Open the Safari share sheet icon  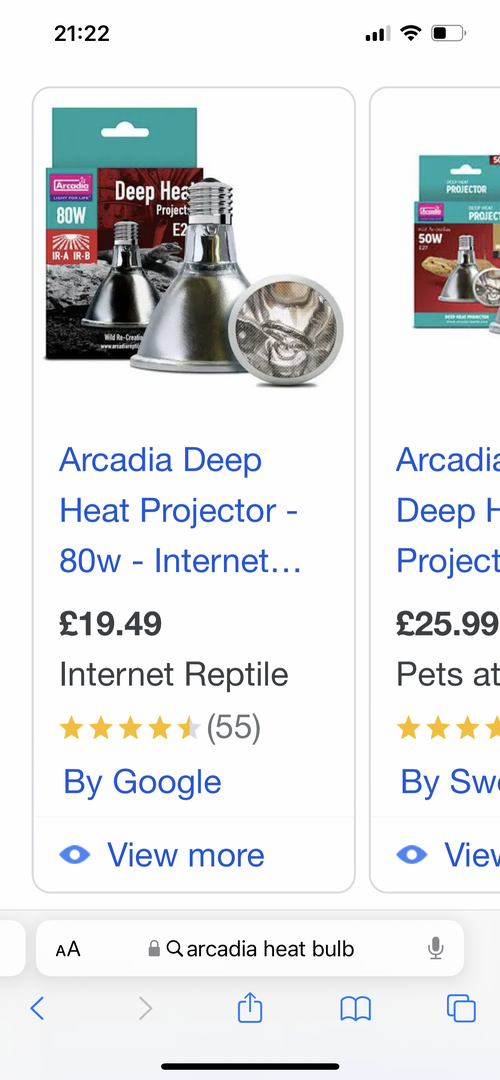click(x=250, y=1007)
